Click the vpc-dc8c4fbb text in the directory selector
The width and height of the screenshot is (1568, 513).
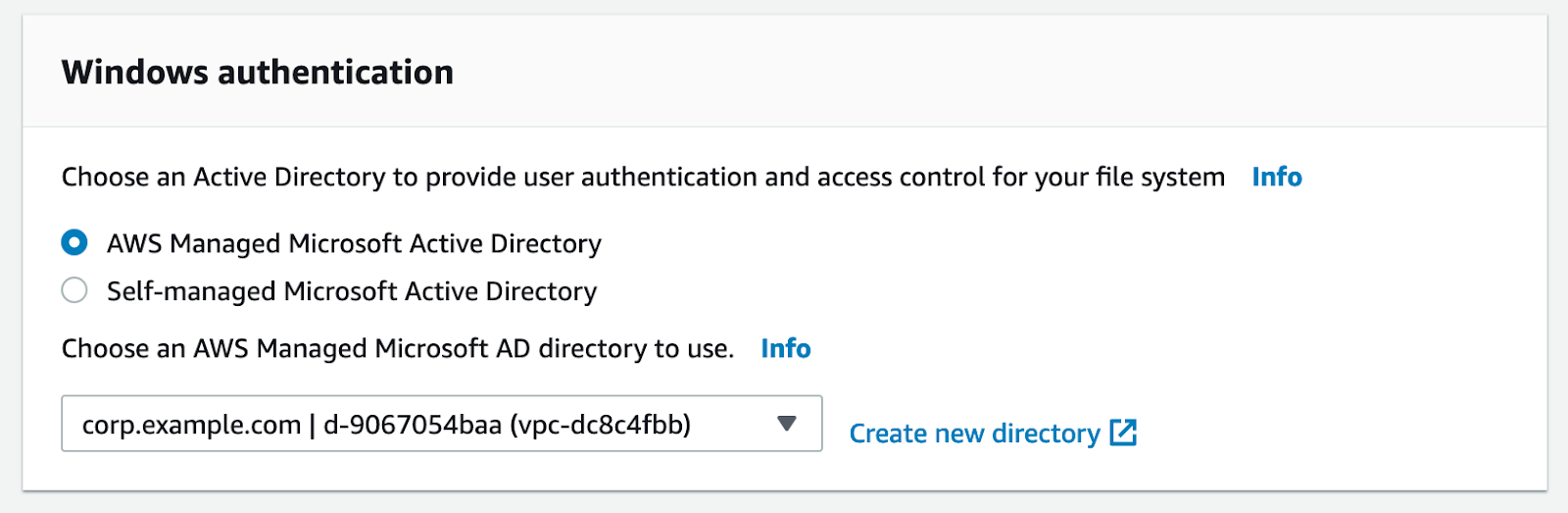coord(600,425)
